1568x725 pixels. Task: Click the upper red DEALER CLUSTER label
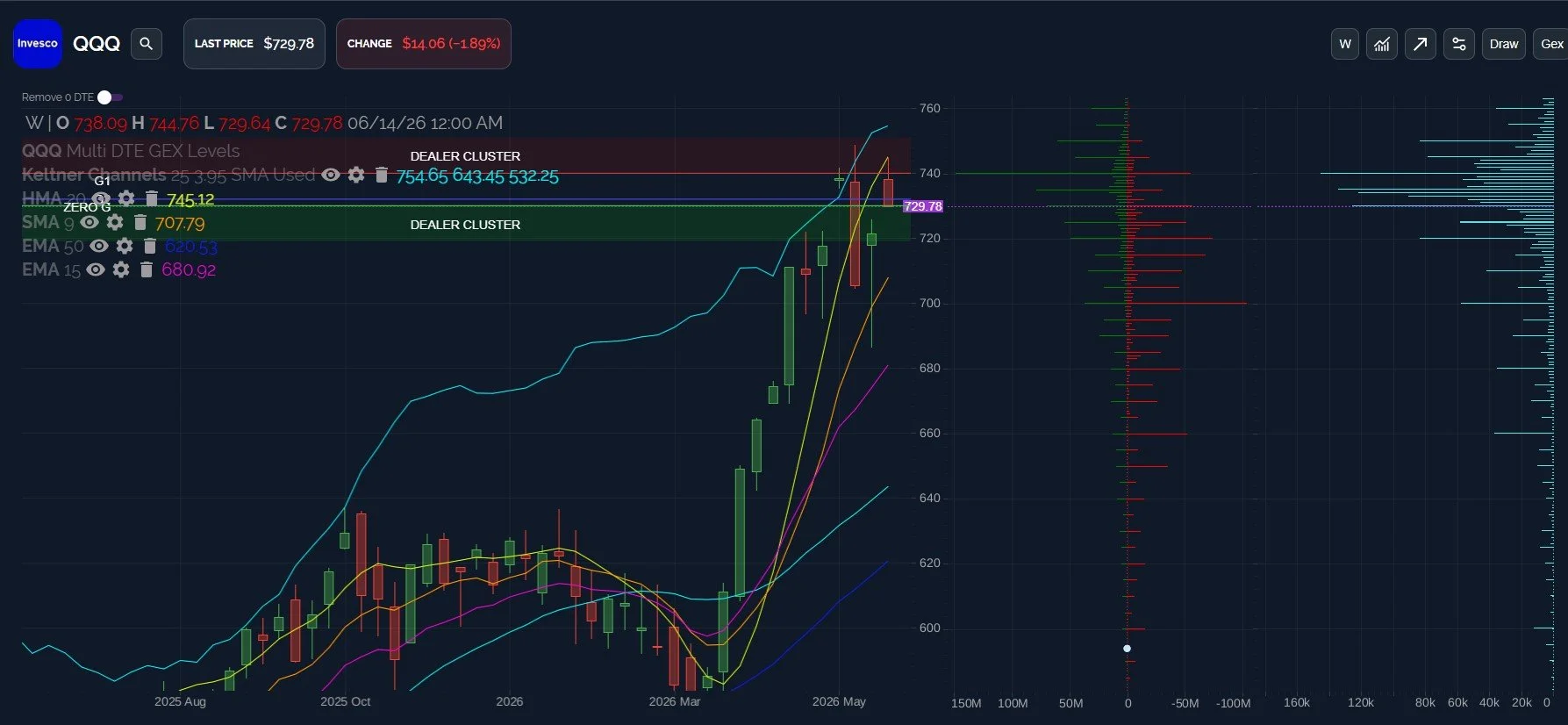[465, 156]
